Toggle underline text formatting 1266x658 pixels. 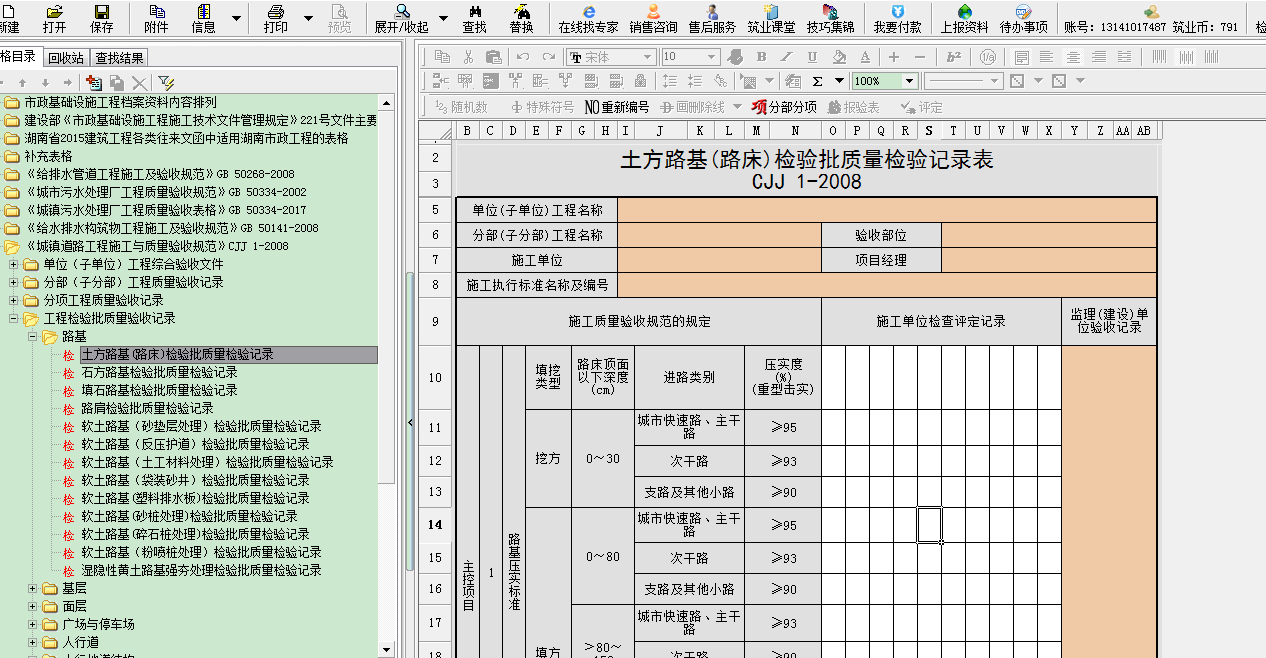[x=812, y=57]
